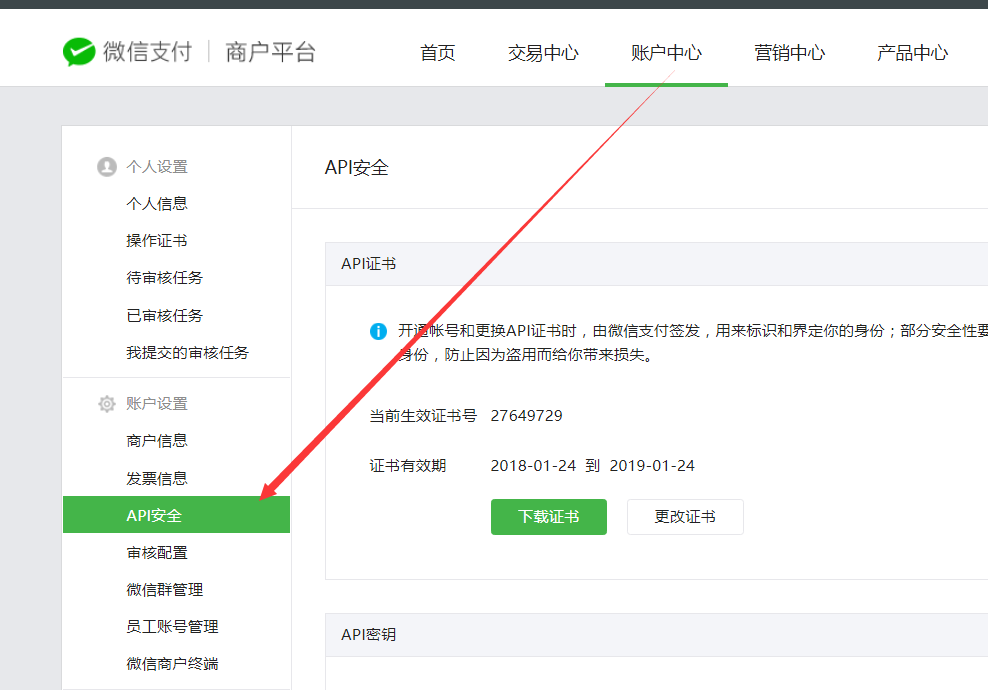Select the 账户中心 tab

tap(666, 53)
